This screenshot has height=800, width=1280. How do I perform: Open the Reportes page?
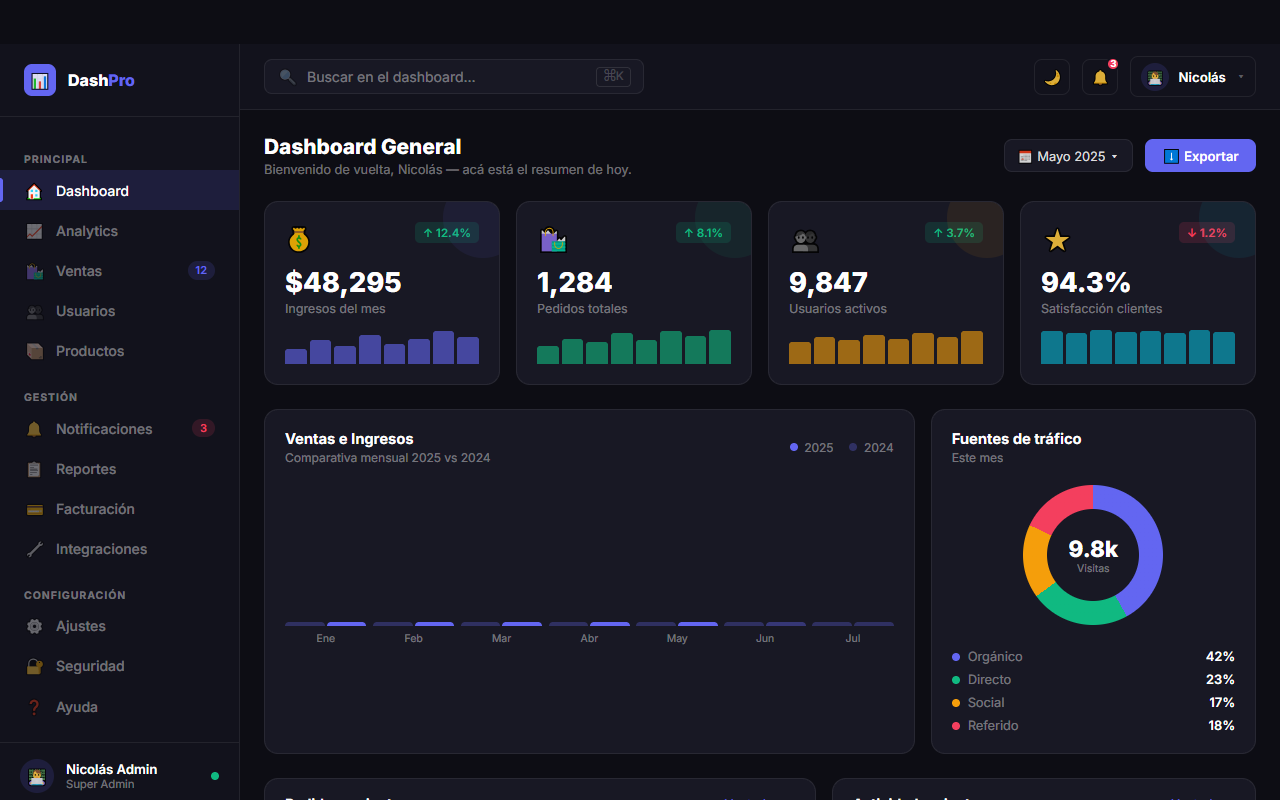point(119,469)
